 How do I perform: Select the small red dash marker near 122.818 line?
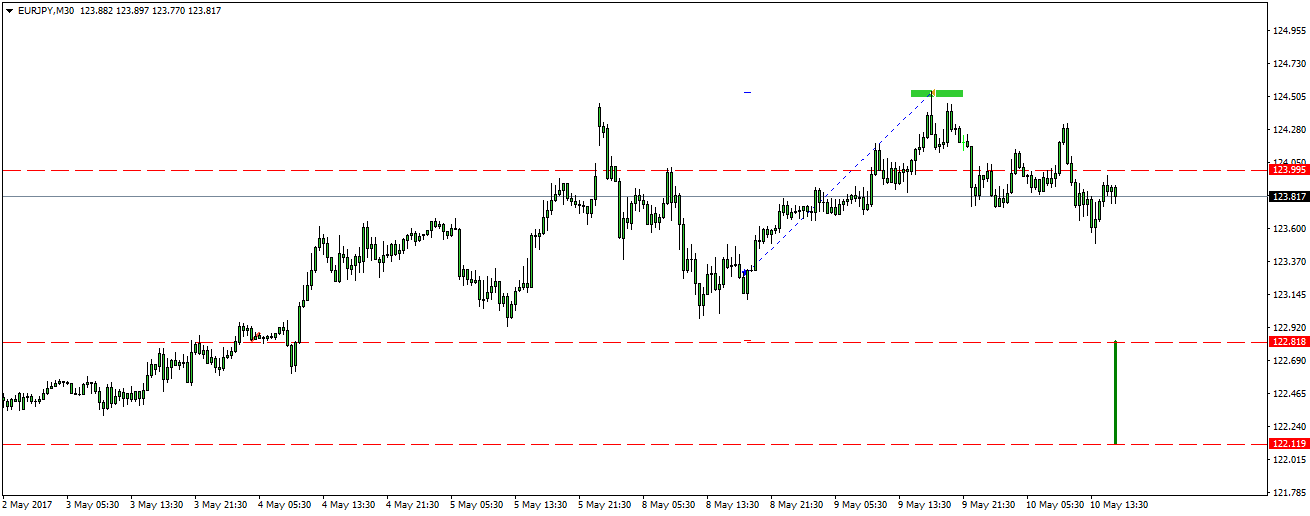(x=747, y=341)
